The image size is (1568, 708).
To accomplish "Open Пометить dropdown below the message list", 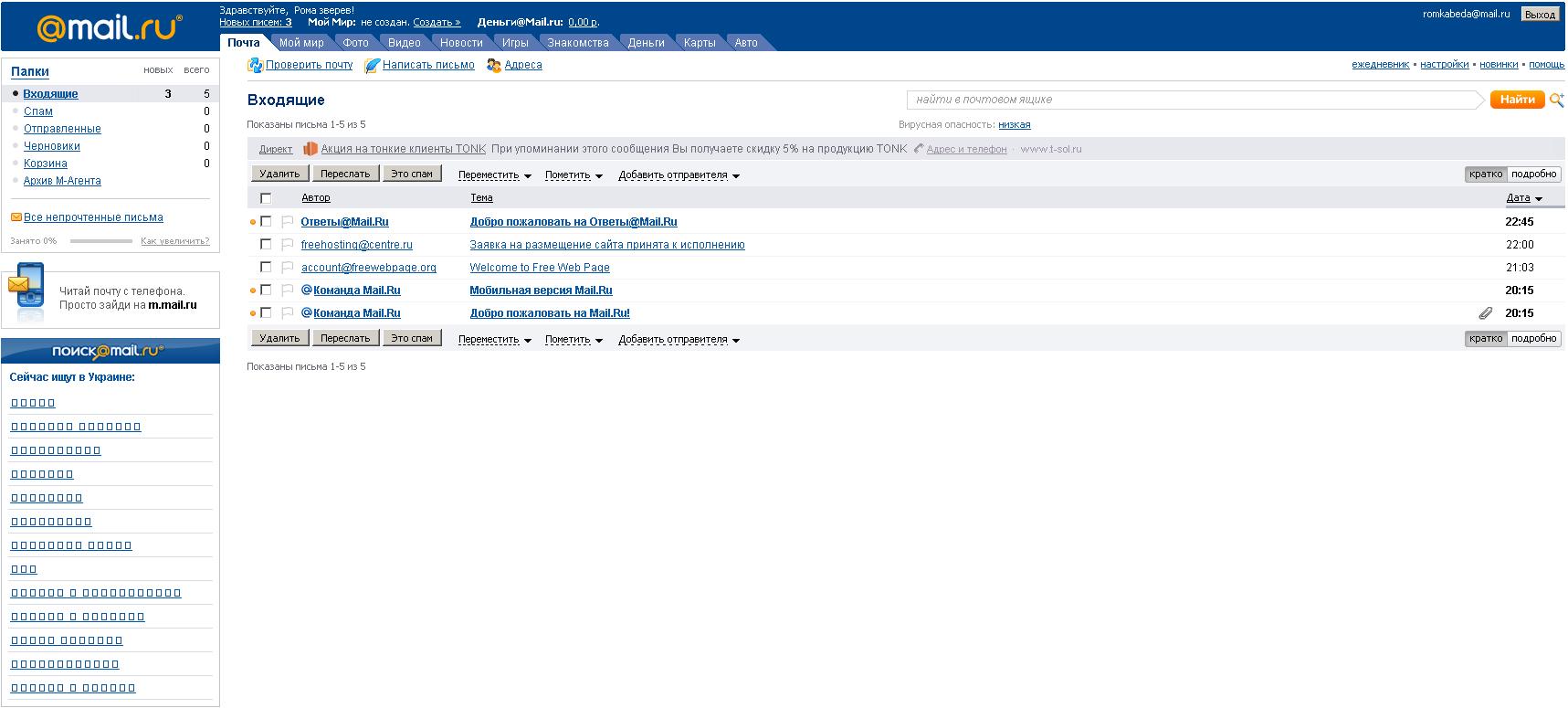I will tap(574, 340).
